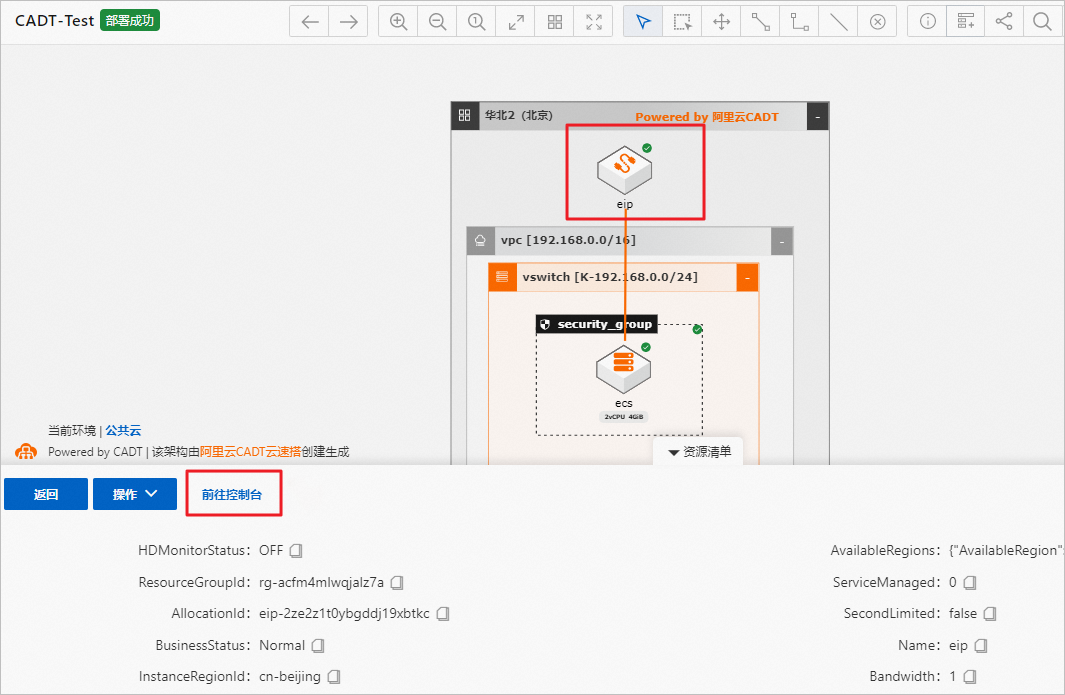1065x695 pixels.
Task: Click the vswitch orange icon
Action: pyautogui.click(x=502, y=277)
